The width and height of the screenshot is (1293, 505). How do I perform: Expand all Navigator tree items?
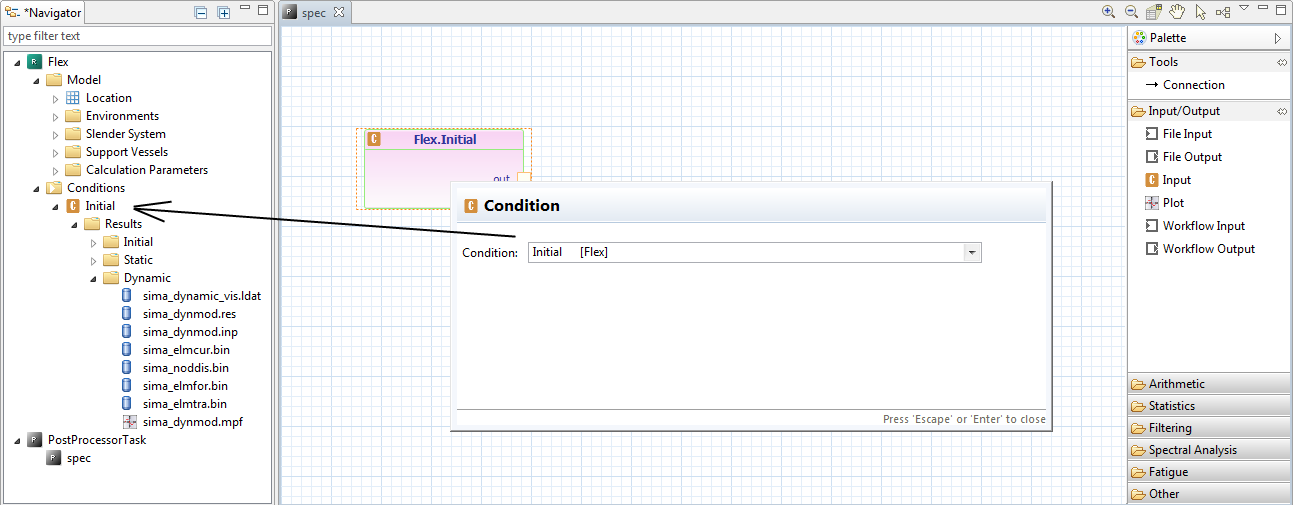(224, 13)
